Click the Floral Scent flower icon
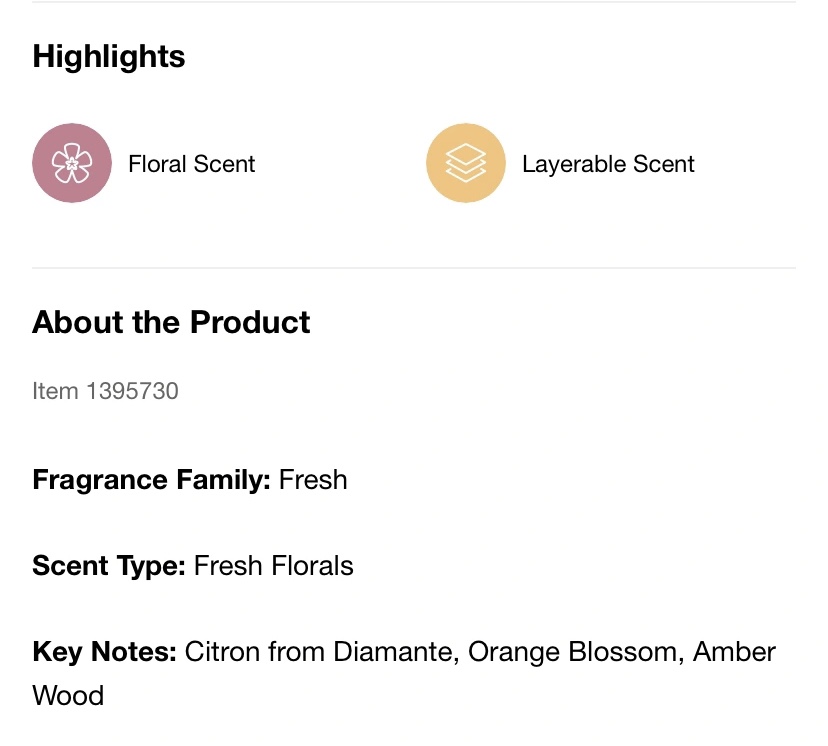 click(x=71, y=163)
